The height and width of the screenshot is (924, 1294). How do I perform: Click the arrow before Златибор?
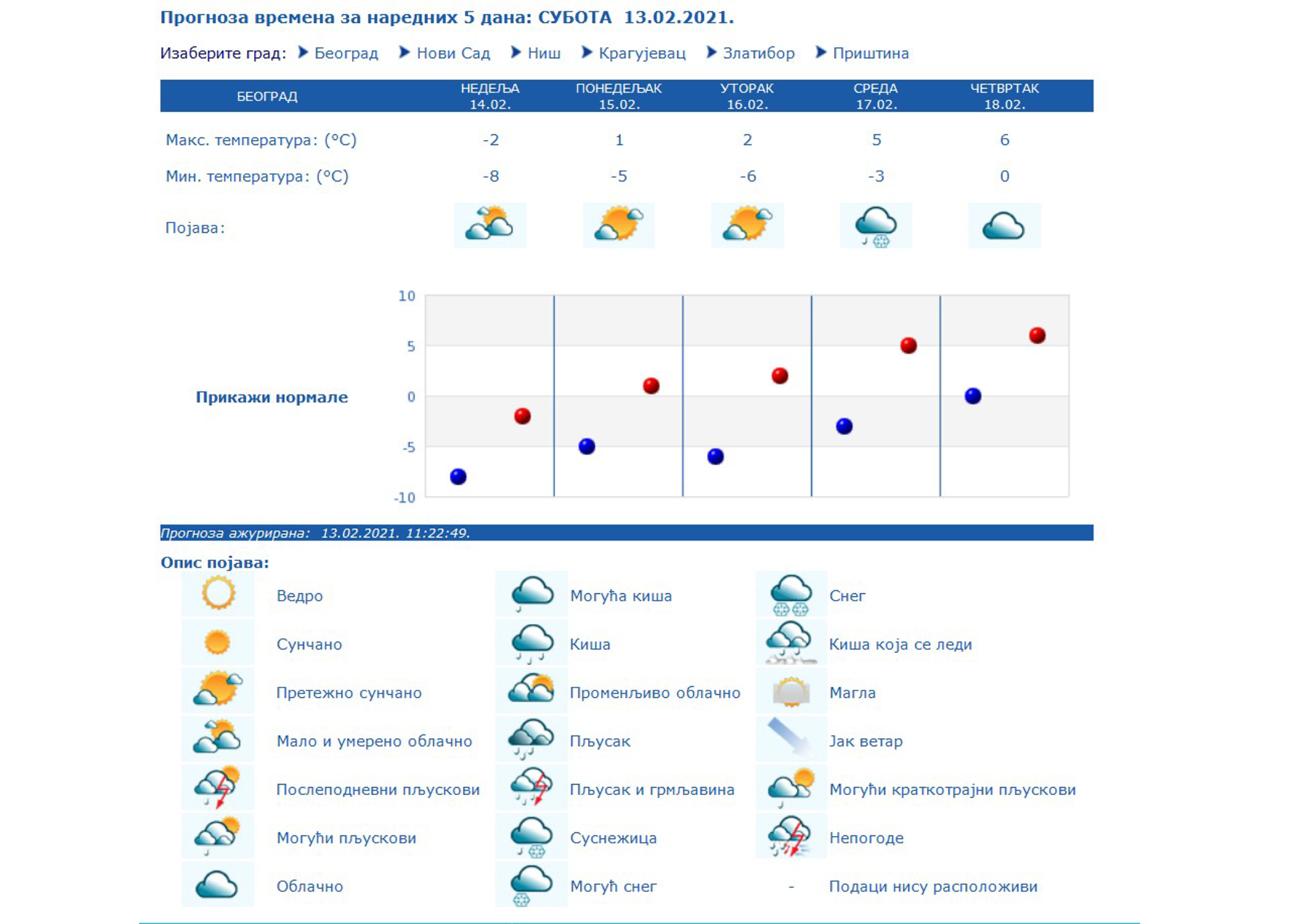click(x=712, y=52)
